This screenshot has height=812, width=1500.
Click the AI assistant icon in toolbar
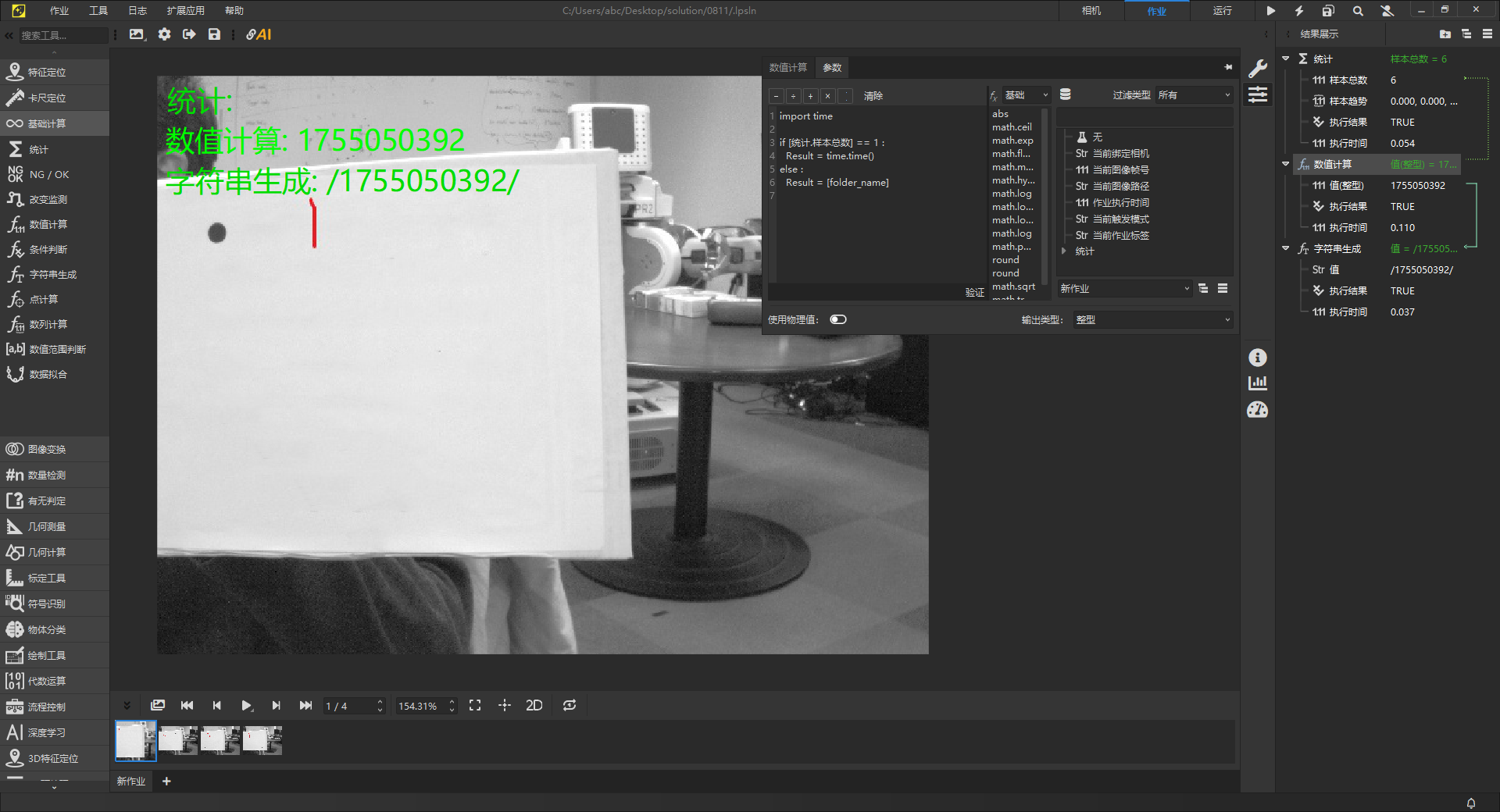click(x=259, y=34)
